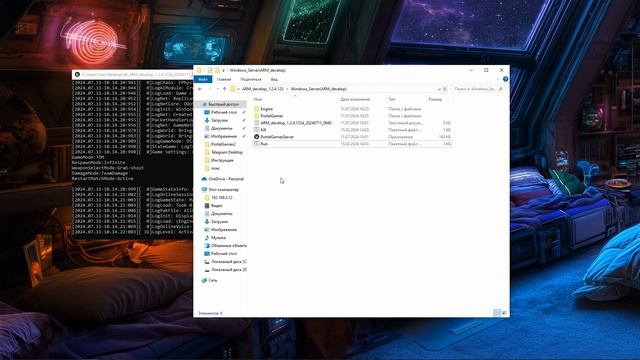The height and width of the screenshot is (360, 640).
Task: Sort by the Тип column header
Action: (392, 99)
